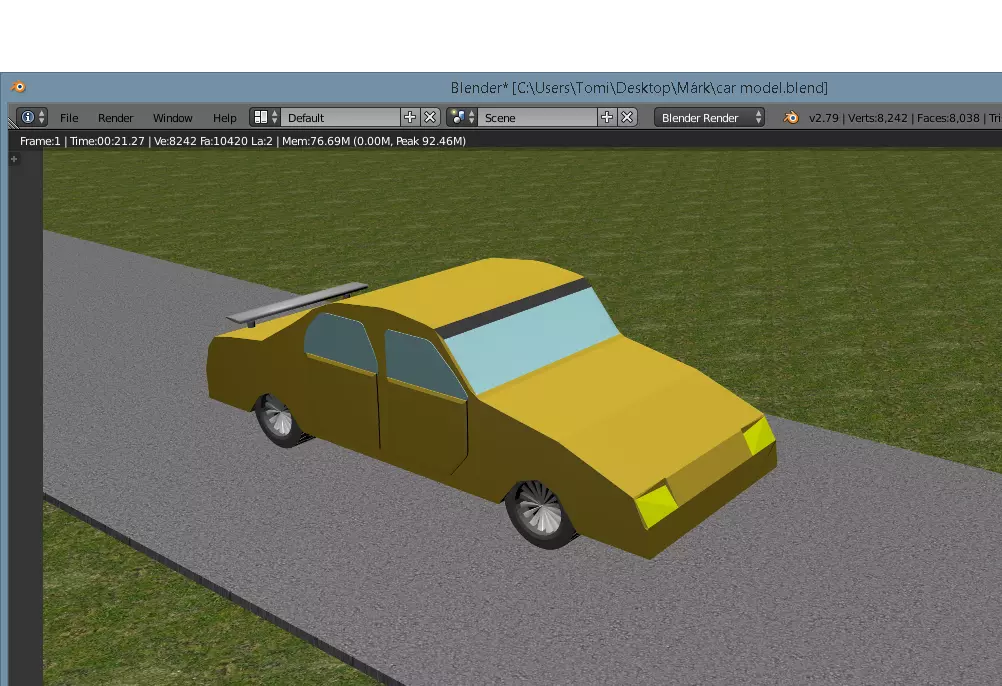Delete the active Scene with X
Viewport: 1002px width, 686px height.
(627, 118)
